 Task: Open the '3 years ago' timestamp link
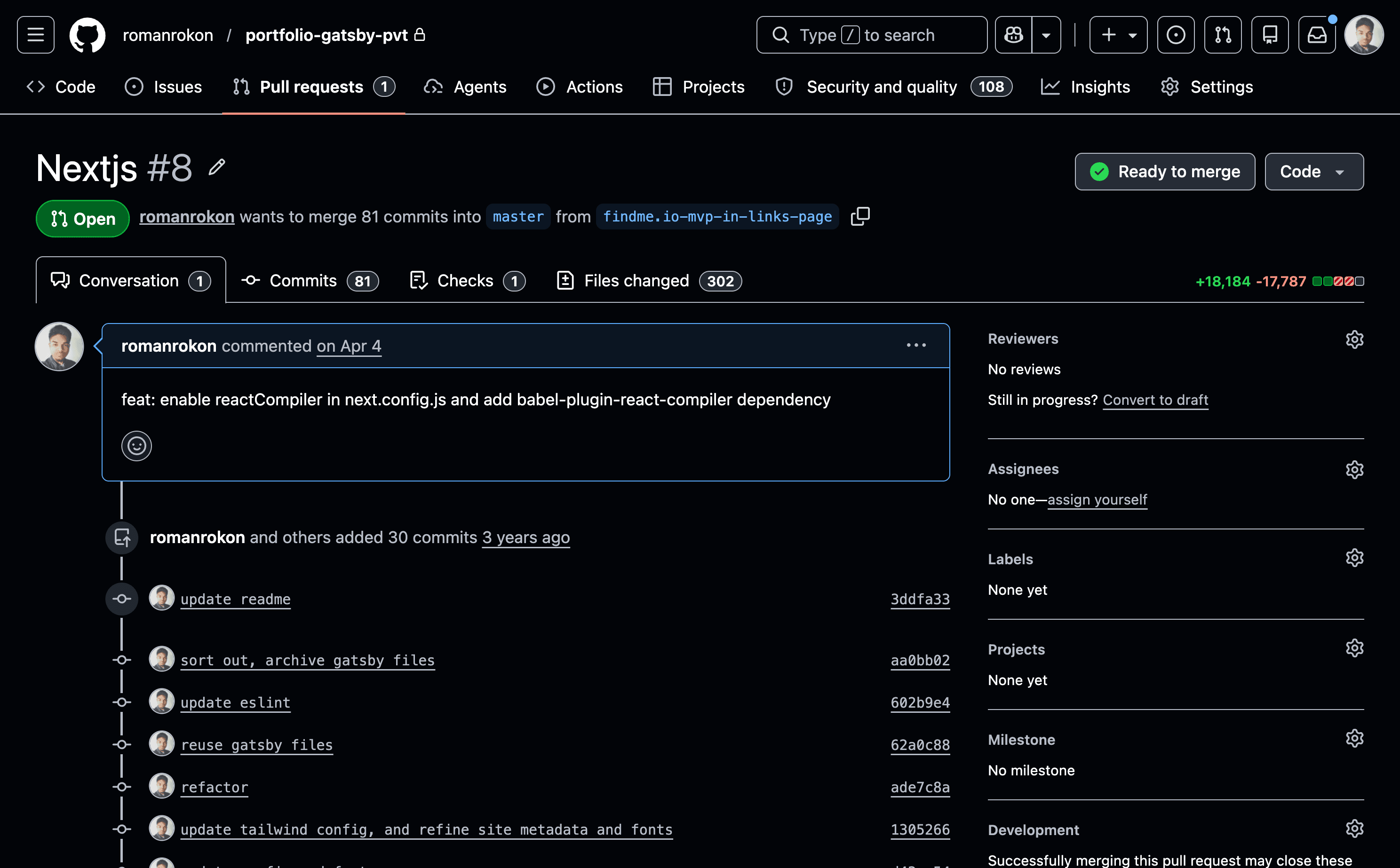(x=526, y=538)
